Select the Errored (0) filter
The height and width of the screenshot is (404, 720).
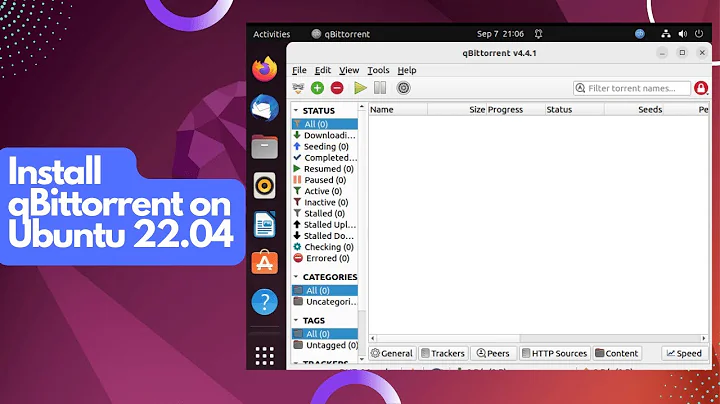[x=325, y=258]
